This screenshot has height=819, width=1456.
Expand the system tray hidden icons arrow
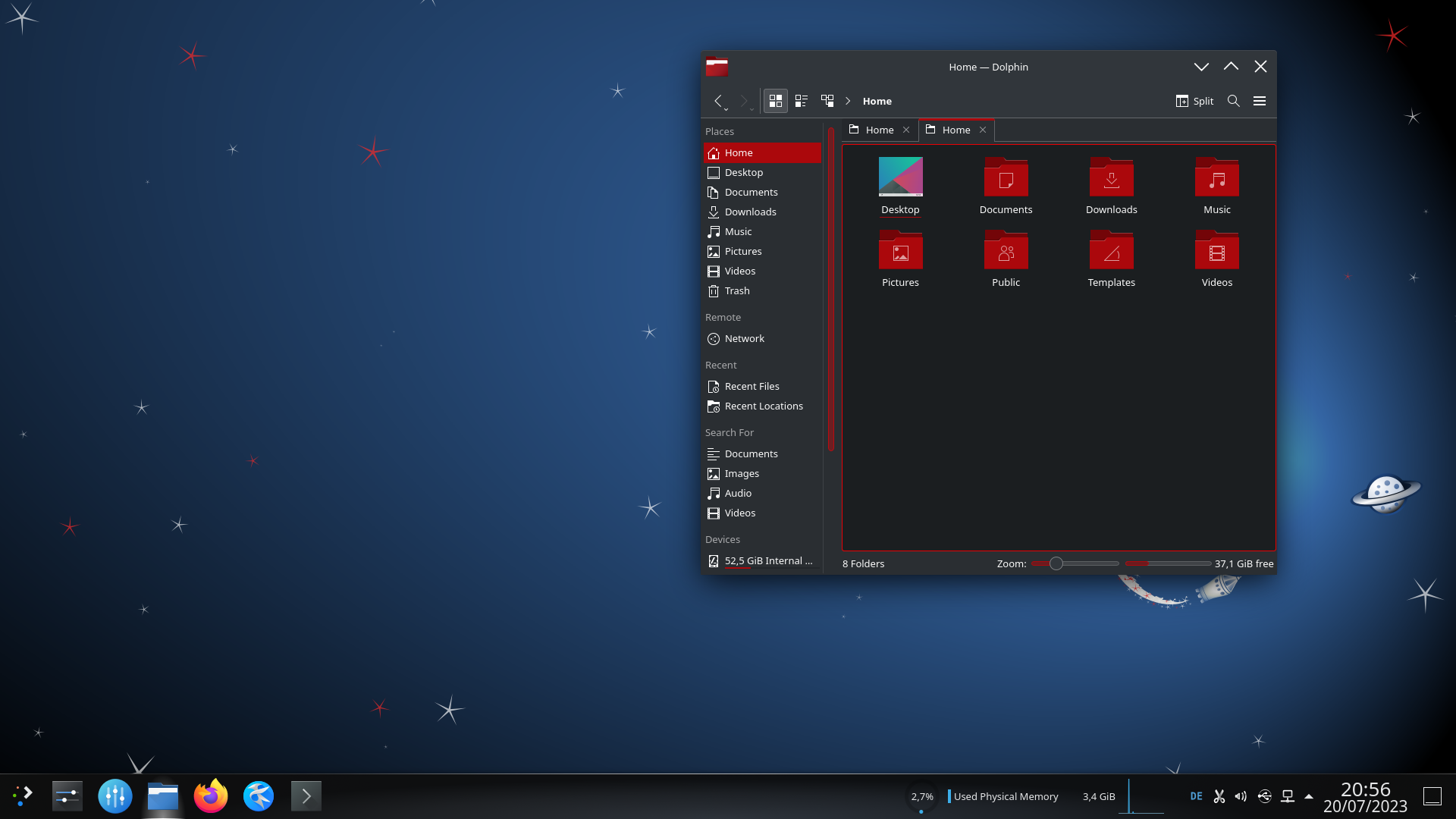[1308, 796]
